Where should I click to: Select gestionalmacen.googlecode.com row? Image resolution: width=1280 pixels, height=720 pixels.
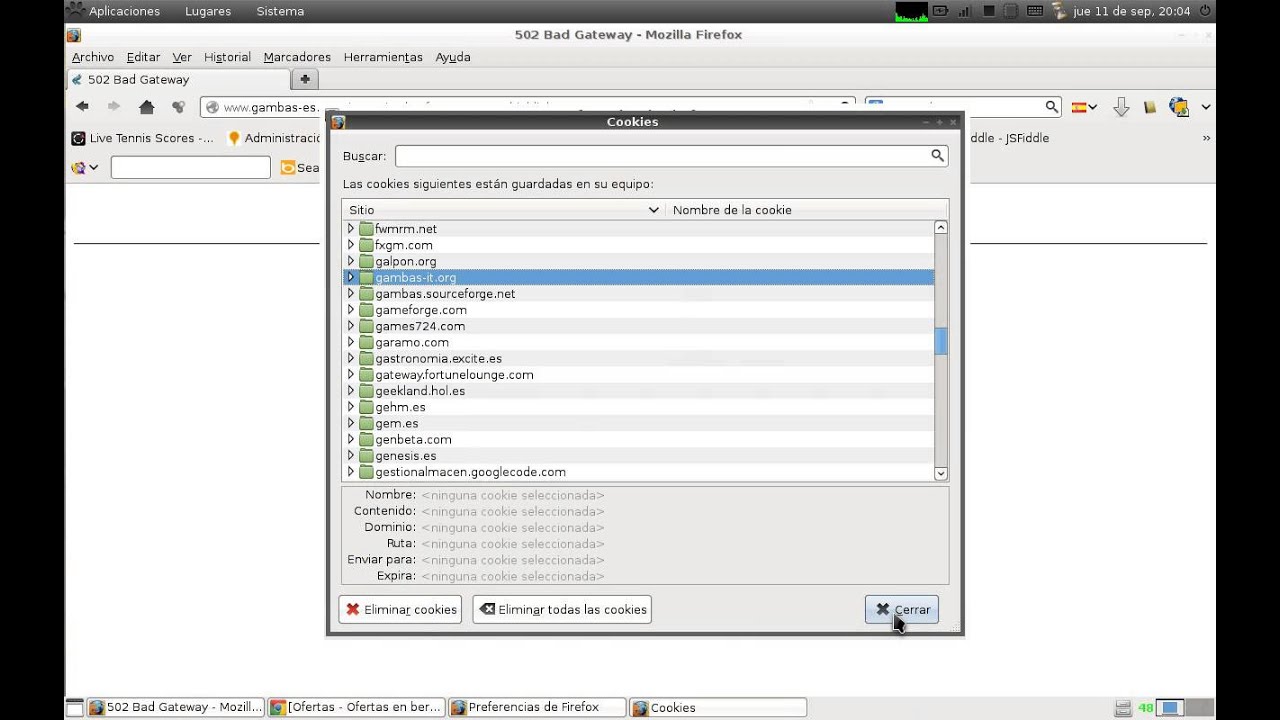coord(638,472)
